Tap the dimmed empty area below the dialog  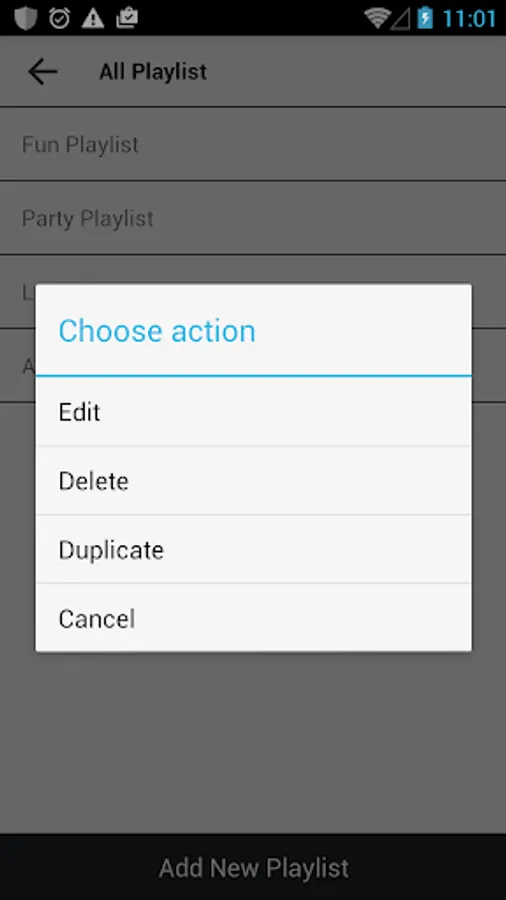(x=253, y=740)
